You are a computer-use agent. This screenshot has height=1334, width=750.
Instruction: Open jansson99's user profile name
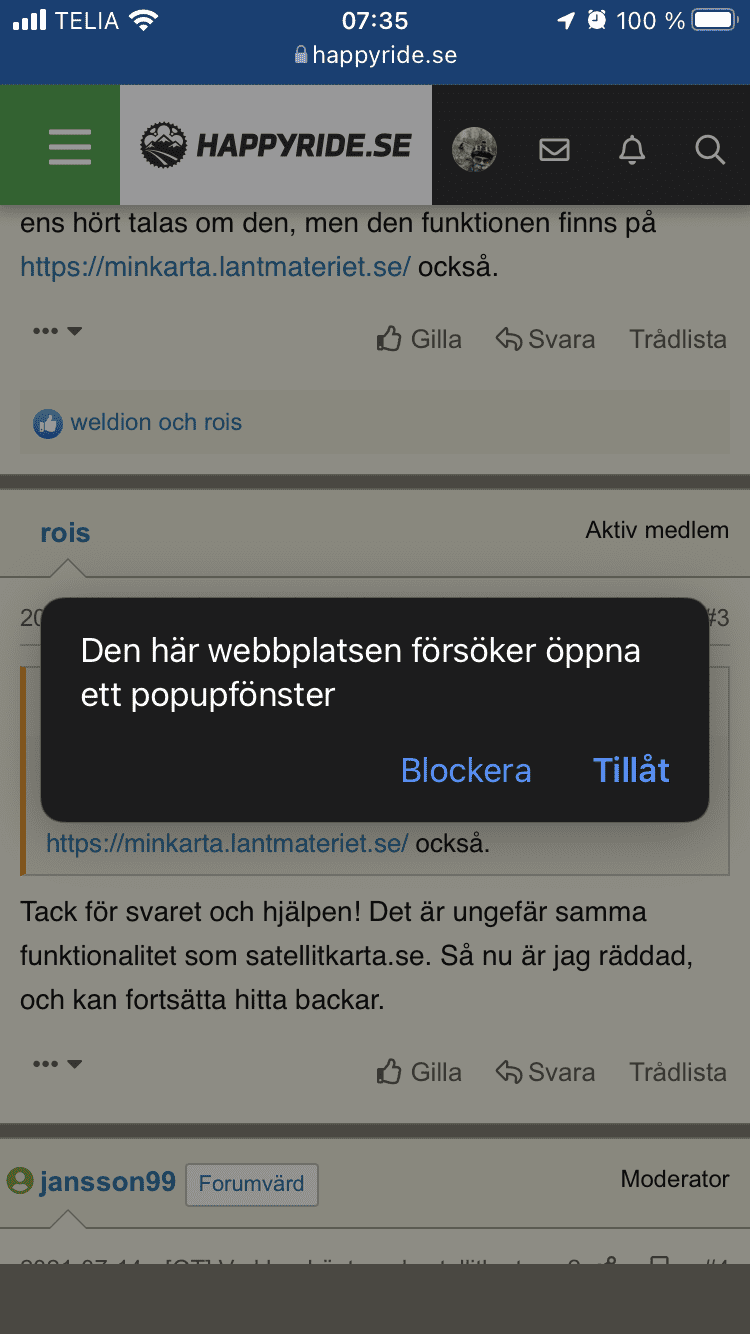107,1182
